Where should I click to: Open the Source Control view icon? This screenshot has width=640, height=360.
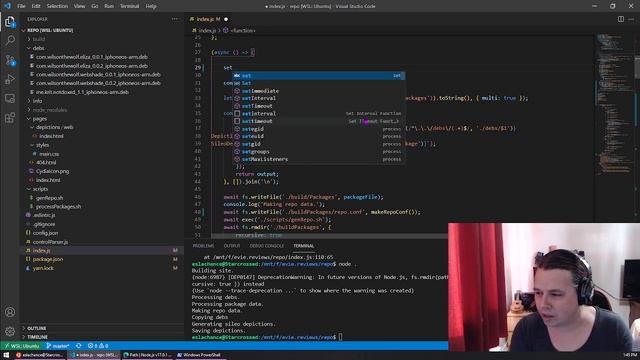pos(10,60)
